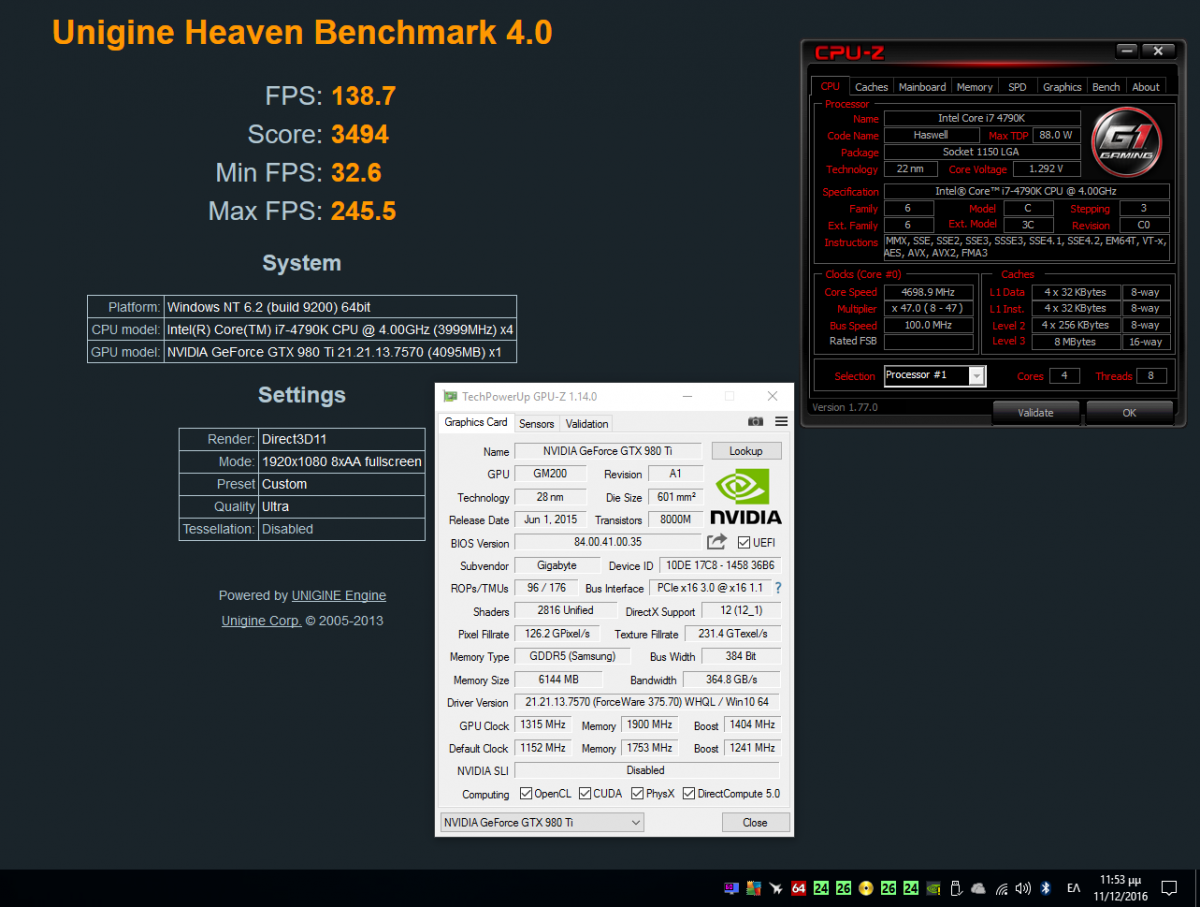1200x907 pixels.
Task: Click the Validate button in CPU-Z
Action: click(1036, 412)
